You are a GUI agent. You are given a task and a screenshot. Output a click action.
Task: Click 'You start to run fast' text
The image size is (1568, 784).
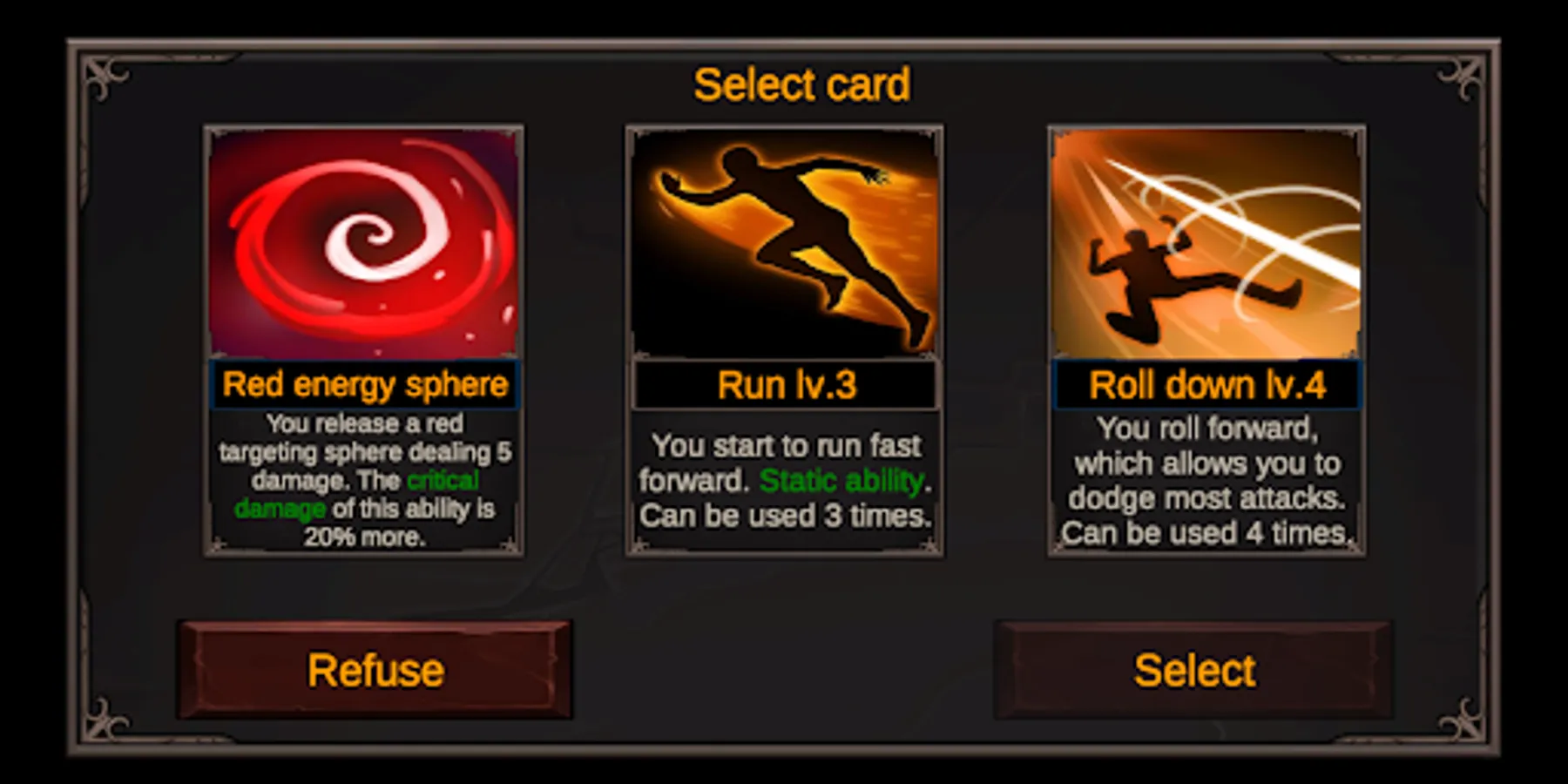coord(786,446)
